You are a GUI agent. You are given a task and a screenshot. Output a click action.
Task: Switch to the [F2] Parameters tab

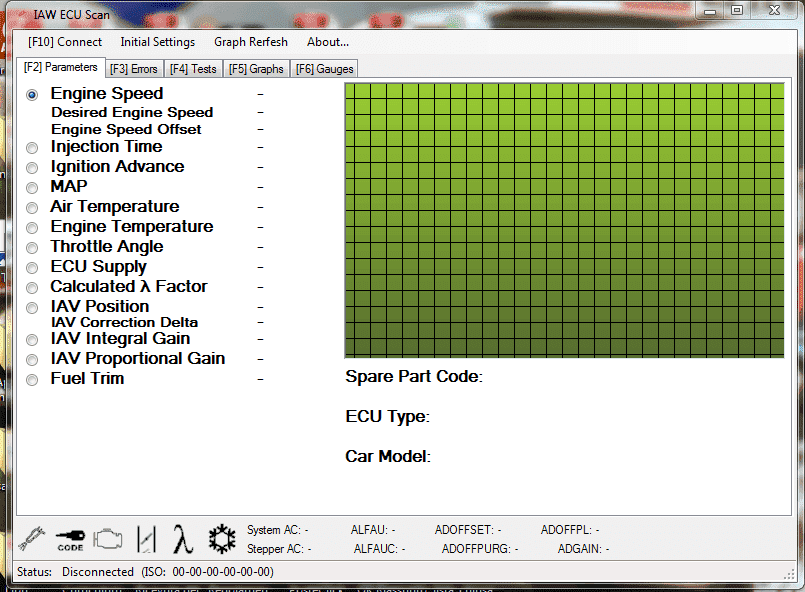(61, 67)
